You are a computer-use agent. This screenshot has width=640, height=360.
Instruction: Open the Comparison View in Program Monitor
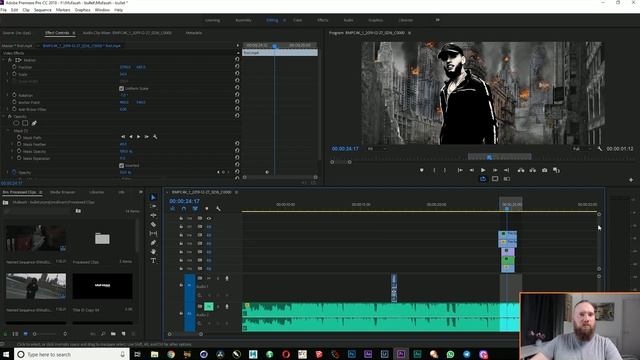click(x=556, y=170)
